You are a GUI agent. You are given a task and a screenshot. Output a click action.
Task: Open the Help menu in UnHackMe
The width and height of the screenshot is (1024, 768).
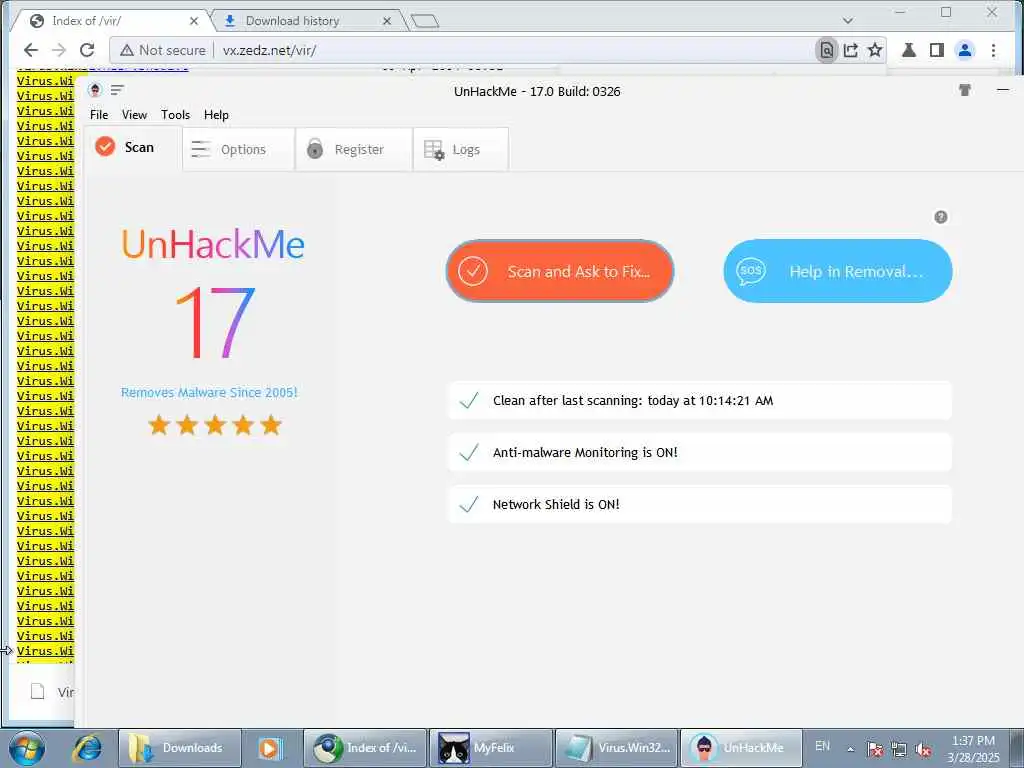pos(216,115)
